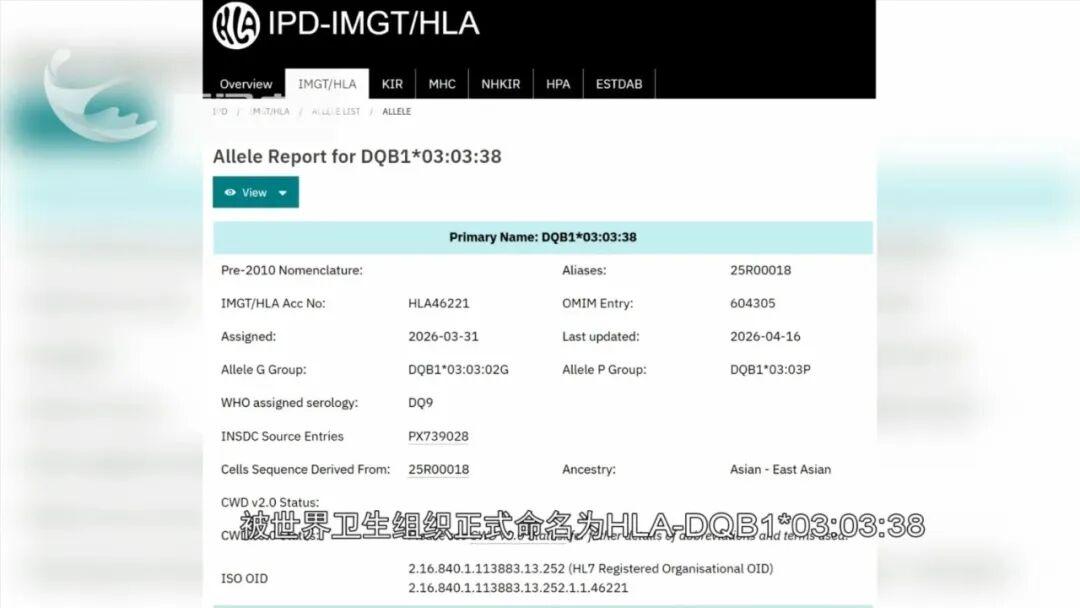
Task: Click the IPD breadcrumb link
Action: (220, 112)
